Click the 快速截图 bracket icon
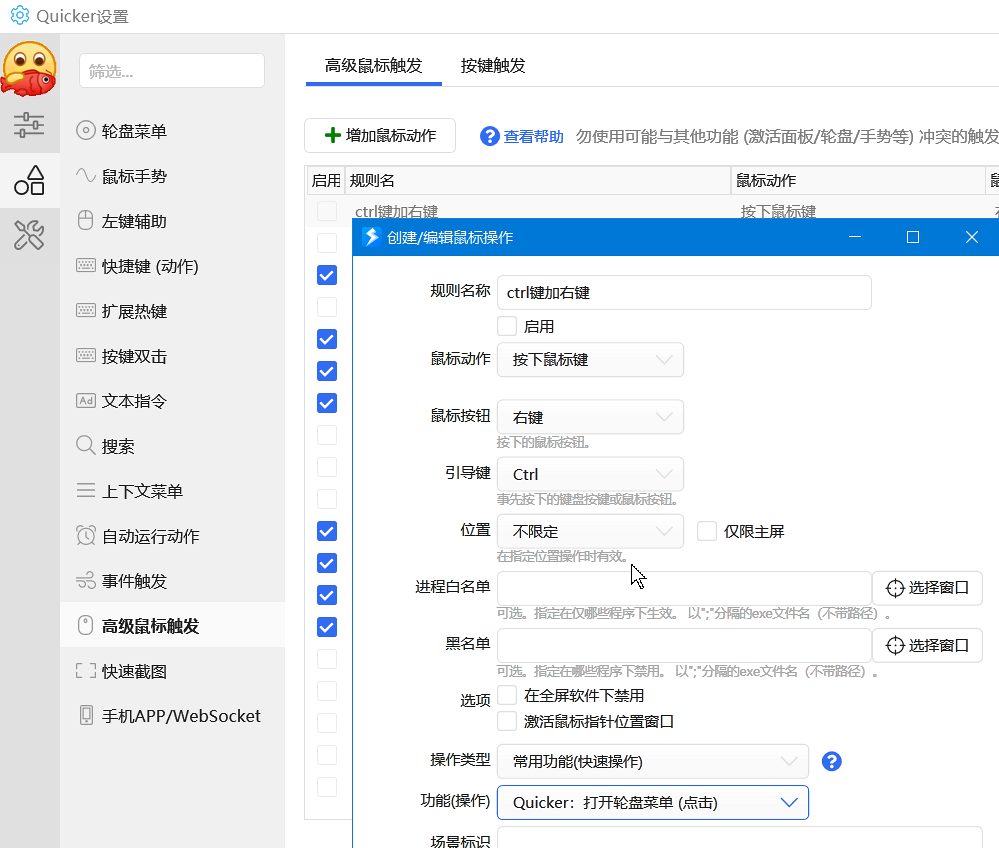This screenshot has width=999, height=848. 85,670
